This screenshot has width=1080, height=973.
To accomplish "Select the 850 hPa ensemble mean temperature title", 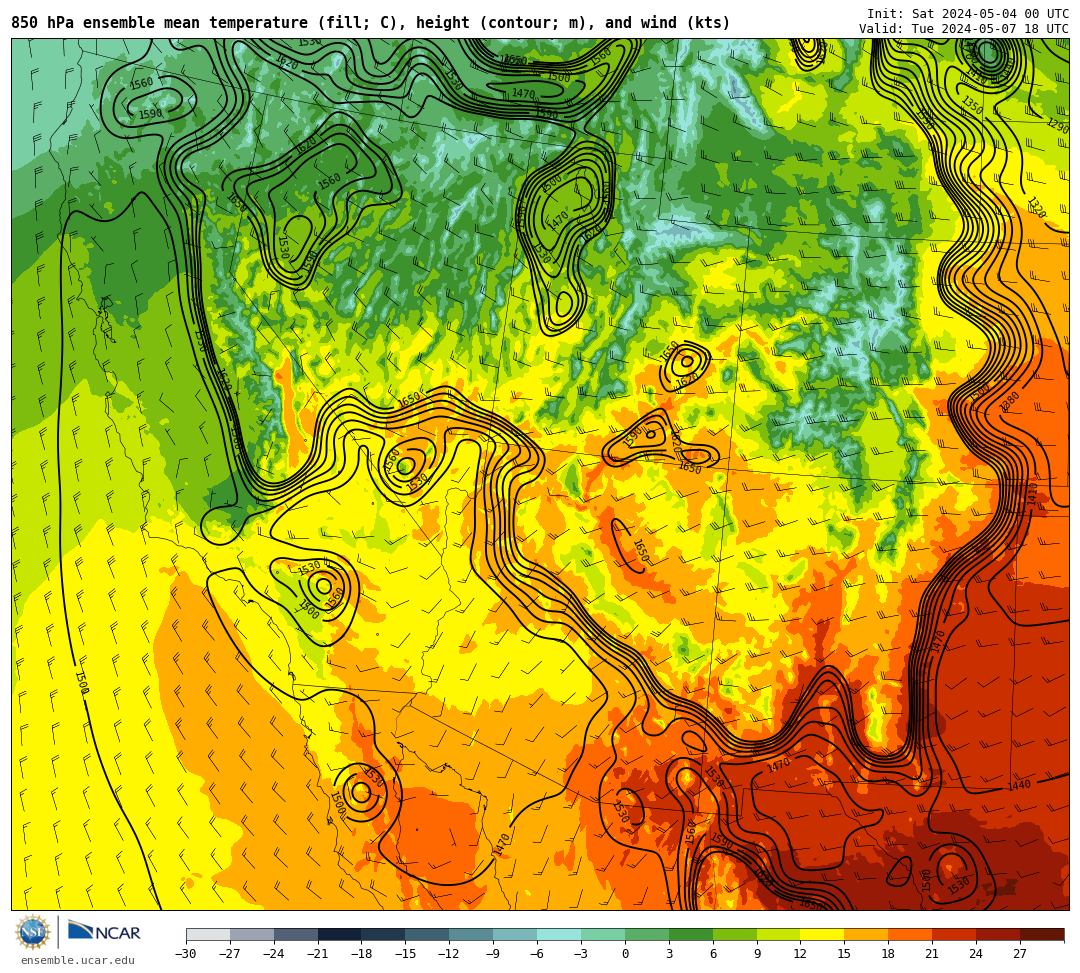I will (371, 23).
